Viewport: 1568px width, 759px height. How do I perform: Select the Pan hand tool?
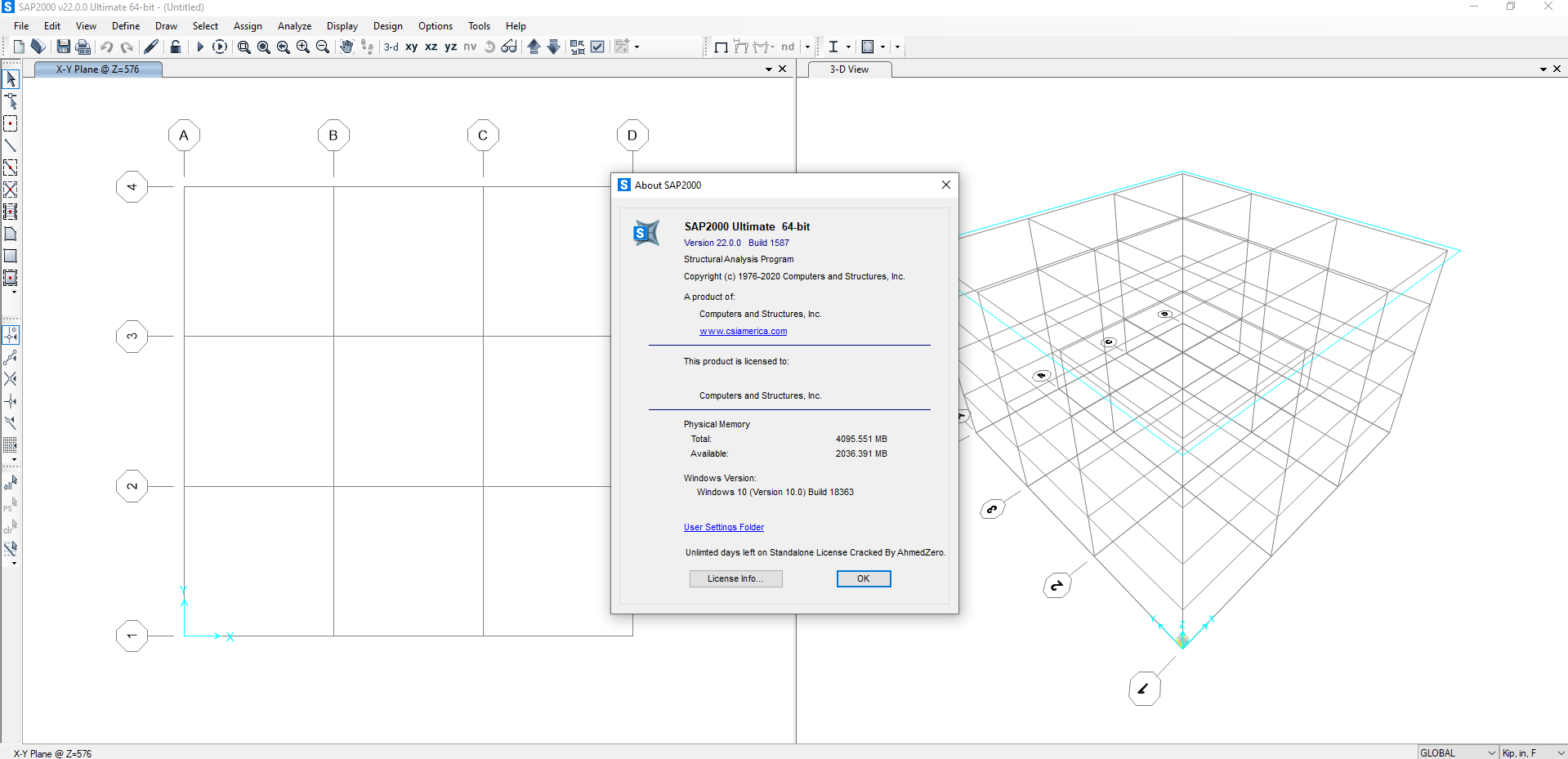pos(346,47)
